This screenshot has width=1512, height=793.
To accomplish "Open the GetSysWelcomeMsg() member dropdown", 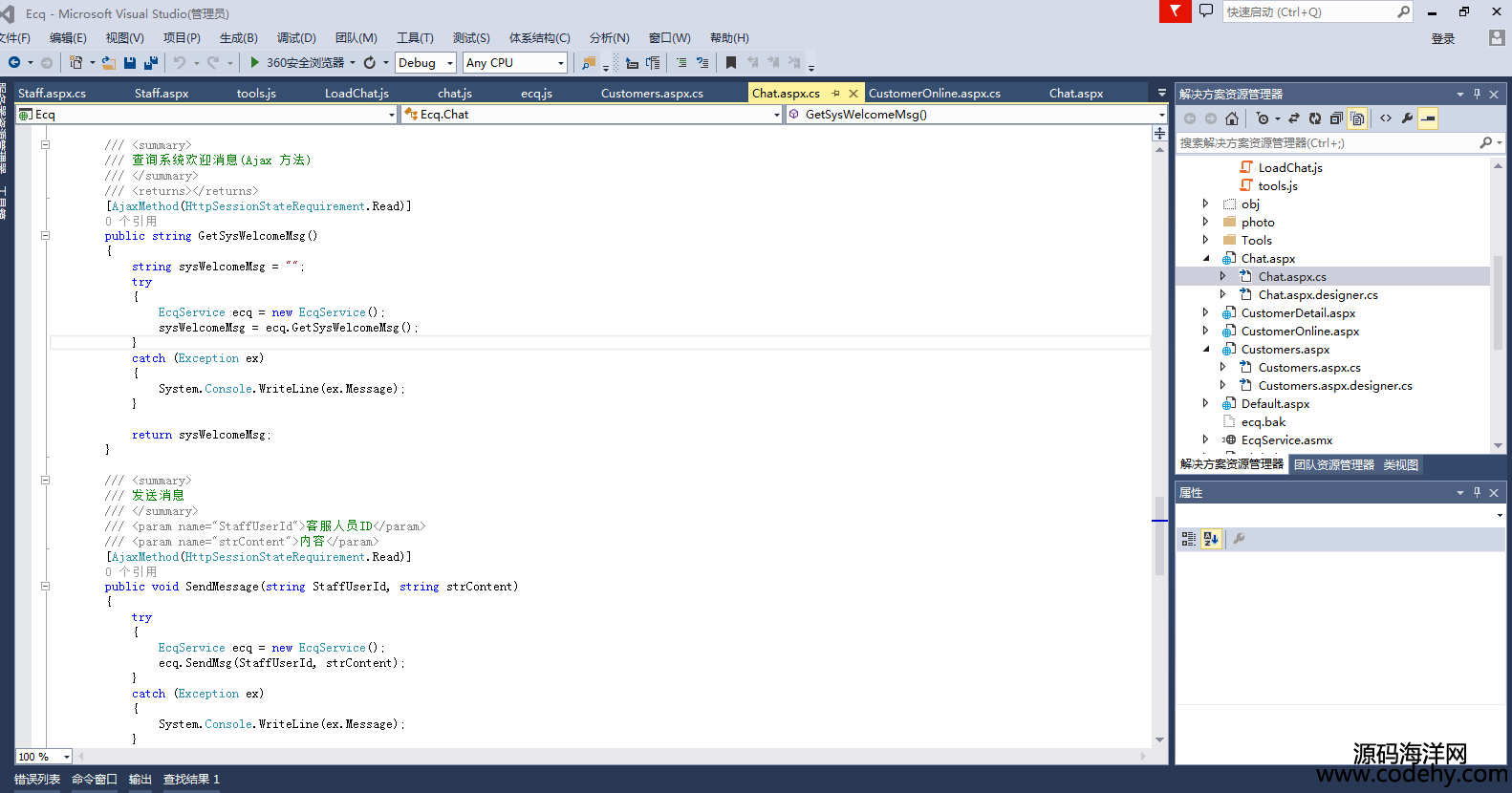I will [977, 115].
